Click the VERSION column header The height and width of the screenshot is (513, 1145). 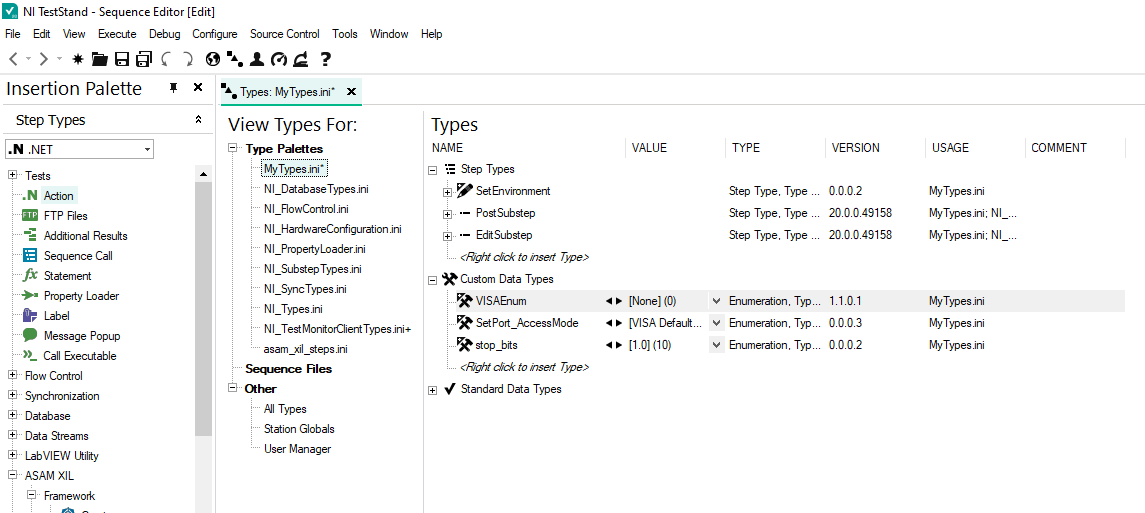click(x=855, y=148)
